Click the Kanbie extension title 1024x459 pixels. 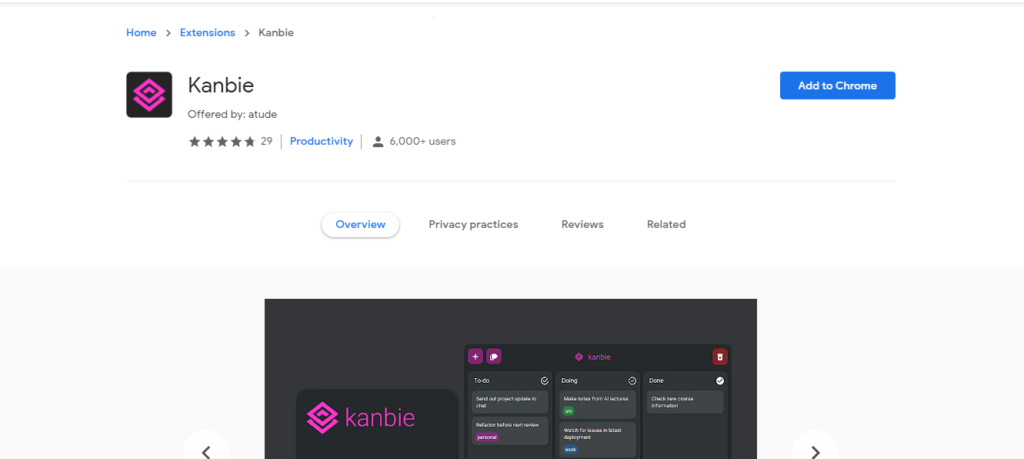(221, 86)
